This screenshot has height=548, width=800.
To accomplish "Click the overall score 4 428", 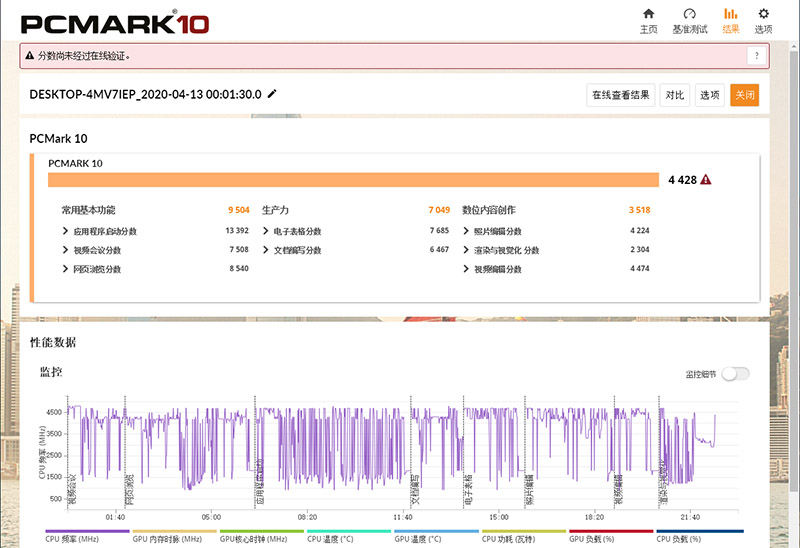I will (682, 180).
